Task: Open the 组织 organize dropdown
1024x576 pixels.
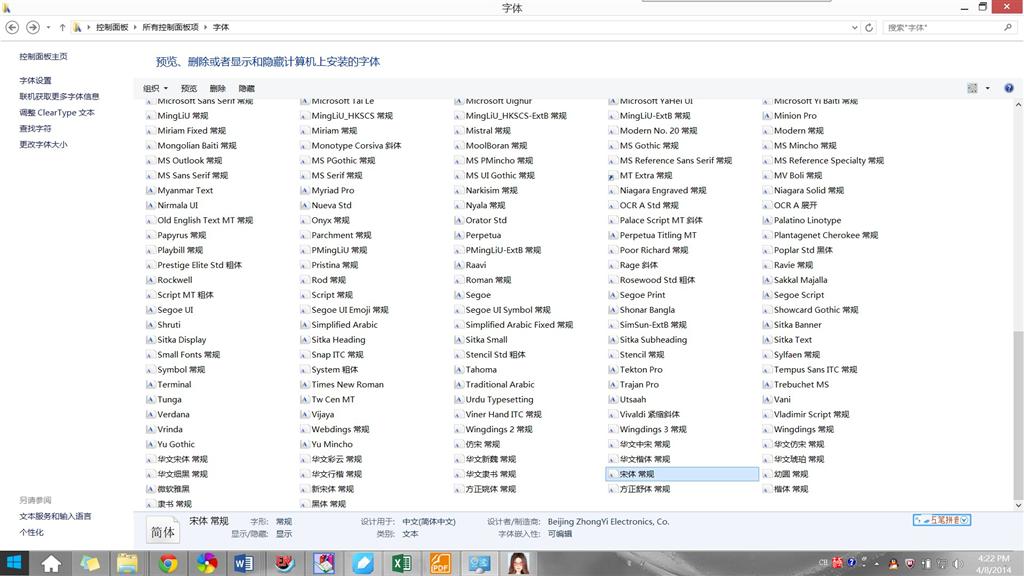Action: click(x=155, y=88)
